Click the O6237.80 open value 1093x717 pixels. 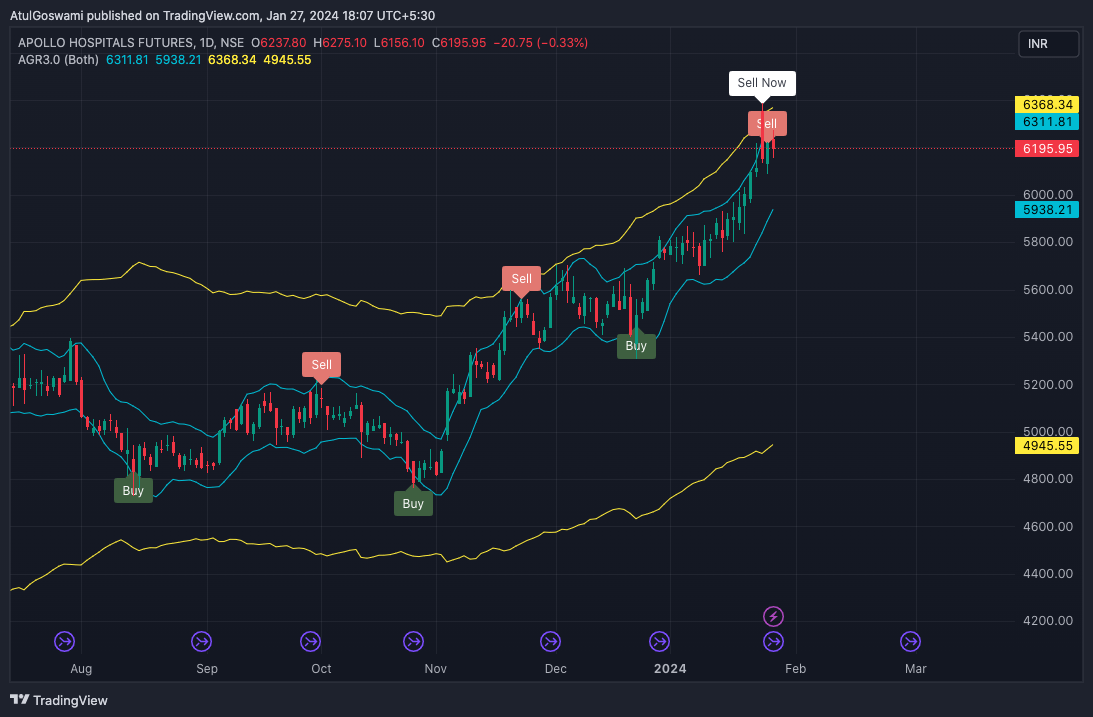coord(279,43)
